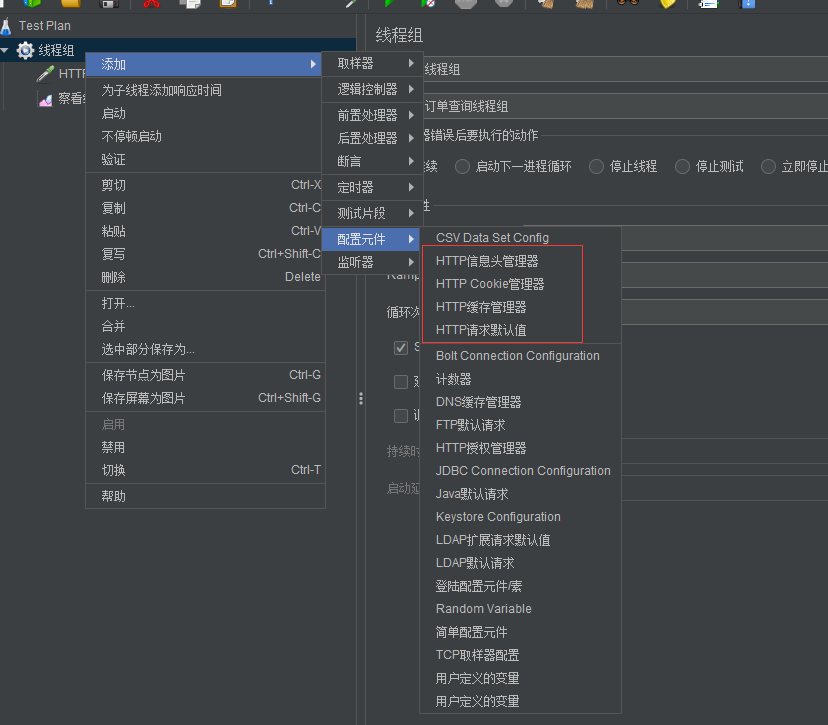Add a Random Variable element
This screenshot has height=725, width=828.
pos(520,609)
